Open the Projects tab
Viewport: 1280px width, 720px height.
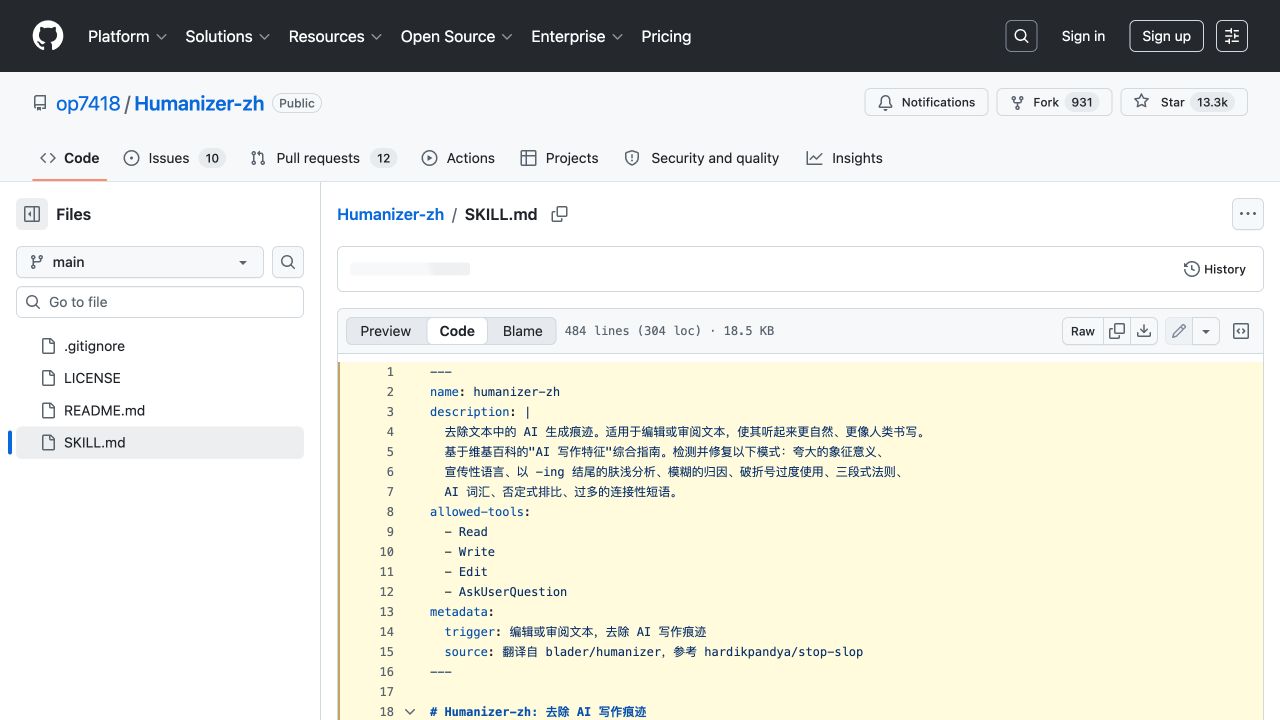pos(560,158)
